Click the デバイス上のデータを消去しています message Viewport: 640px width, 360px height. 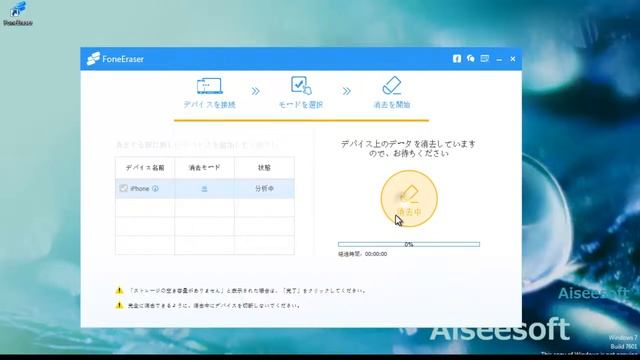tap(408, 149)
